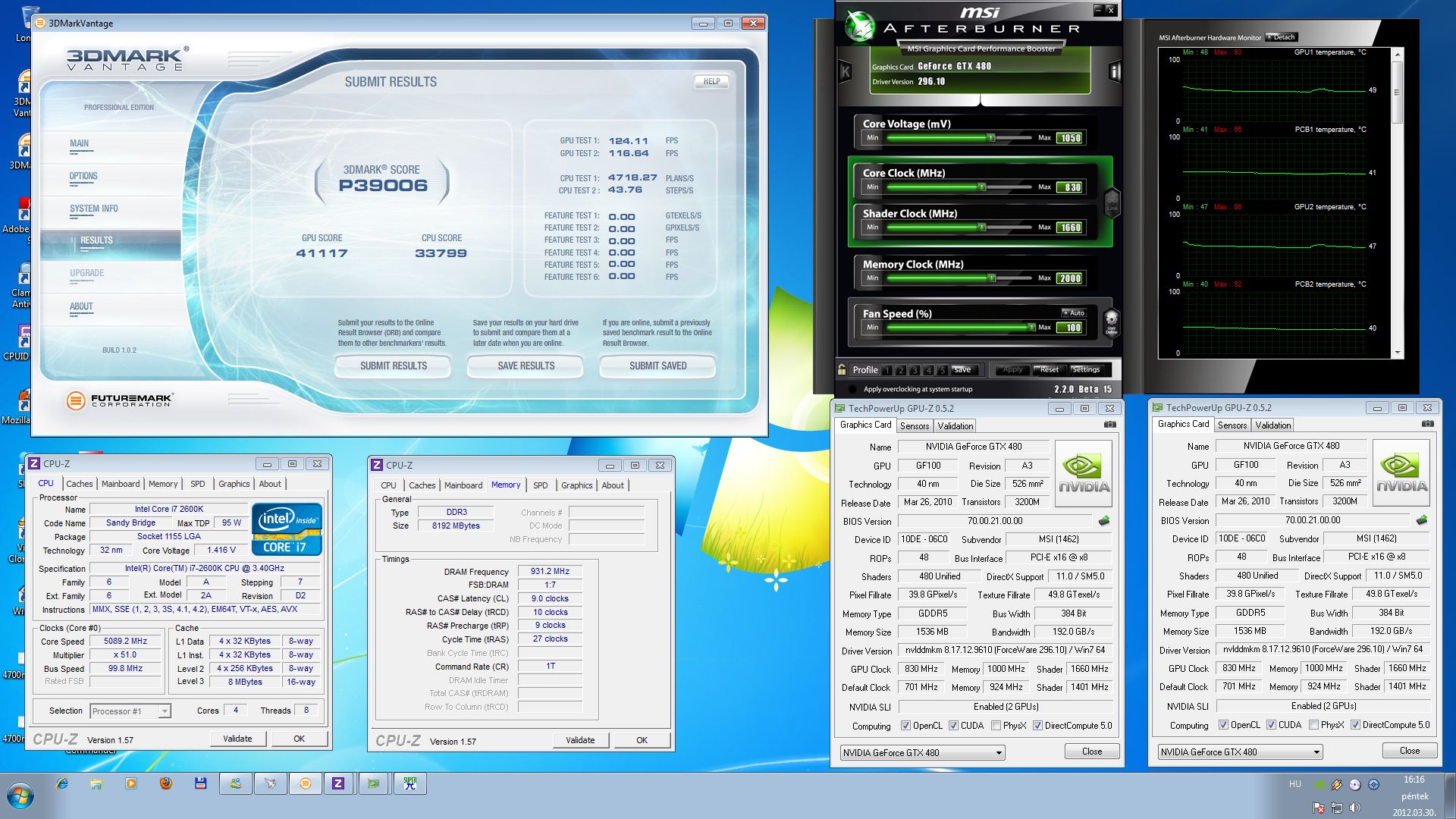Toggle PhysX checkbox in left GPU-Z
Screen dimensions: 1456x819
[996, 726]
